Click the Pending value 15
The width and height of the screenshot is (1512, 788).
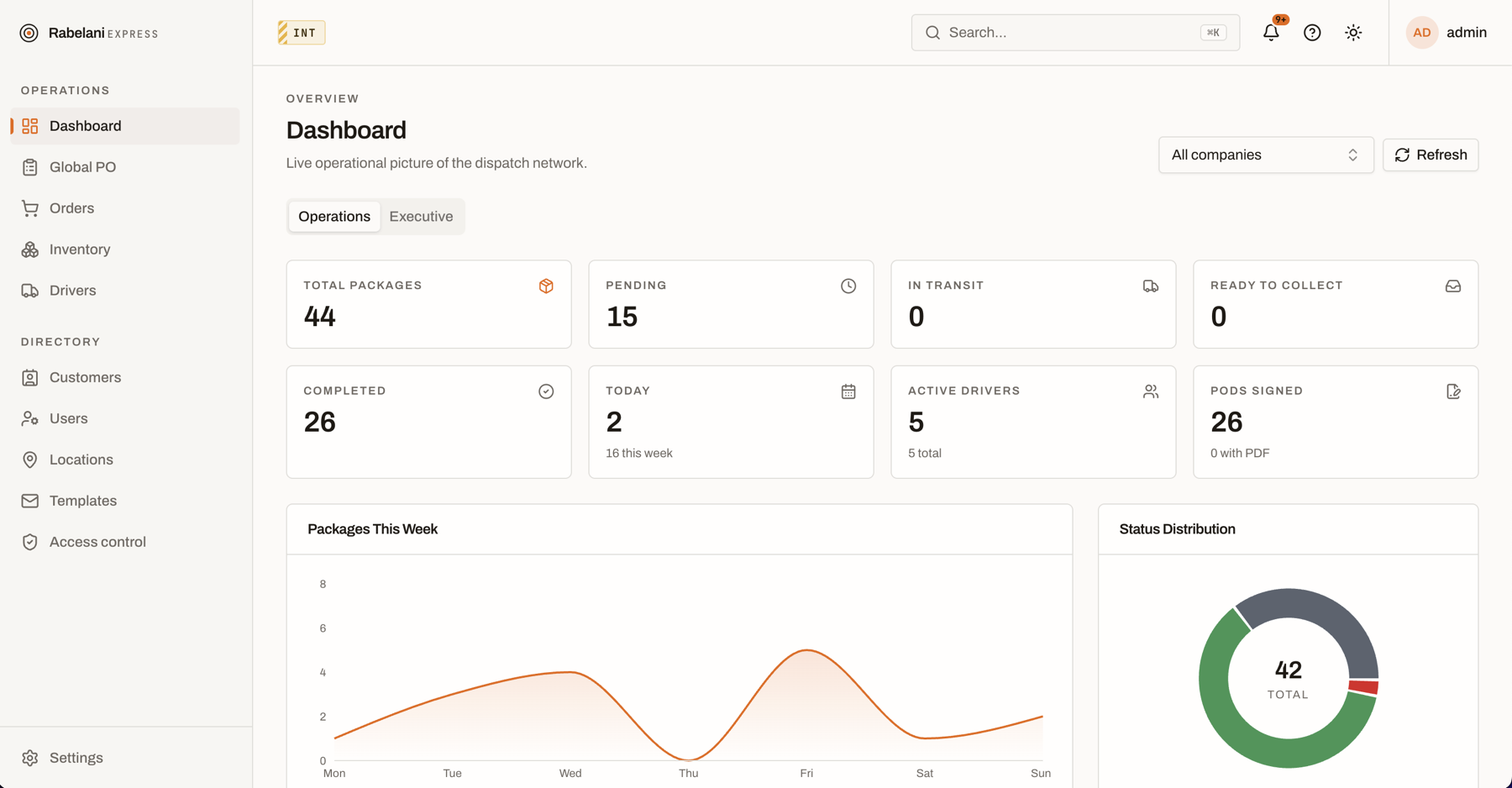click(622, 317)
